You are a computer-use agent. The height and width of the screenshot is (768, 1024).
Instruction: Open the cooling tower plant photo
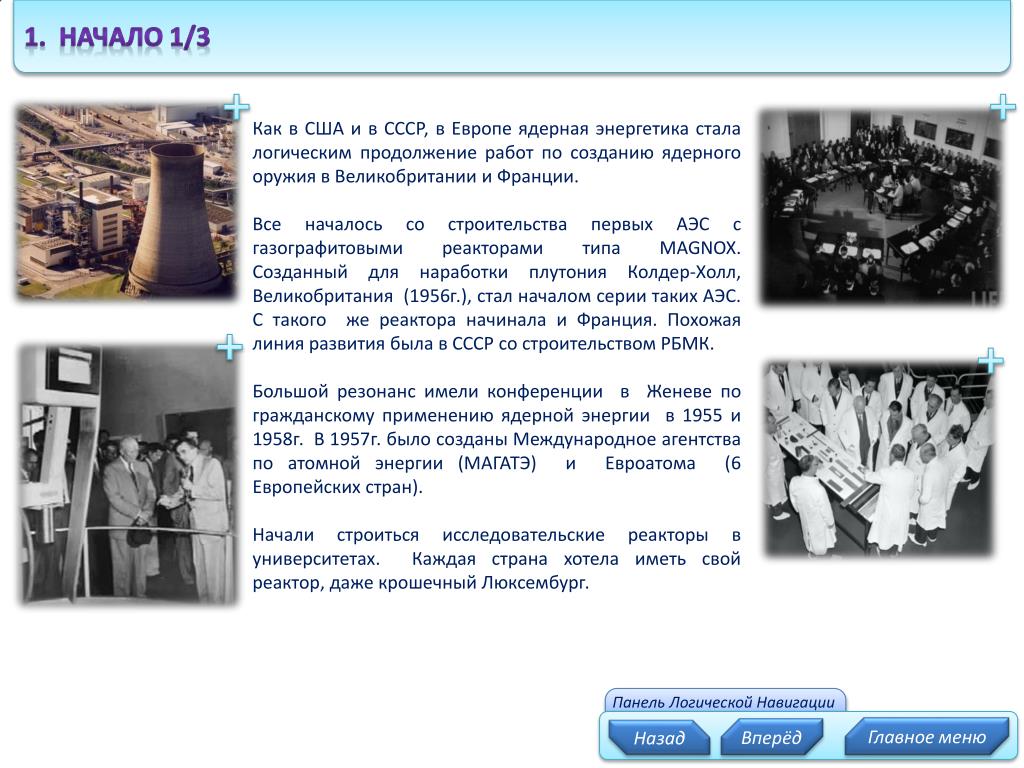click(126, 201)
